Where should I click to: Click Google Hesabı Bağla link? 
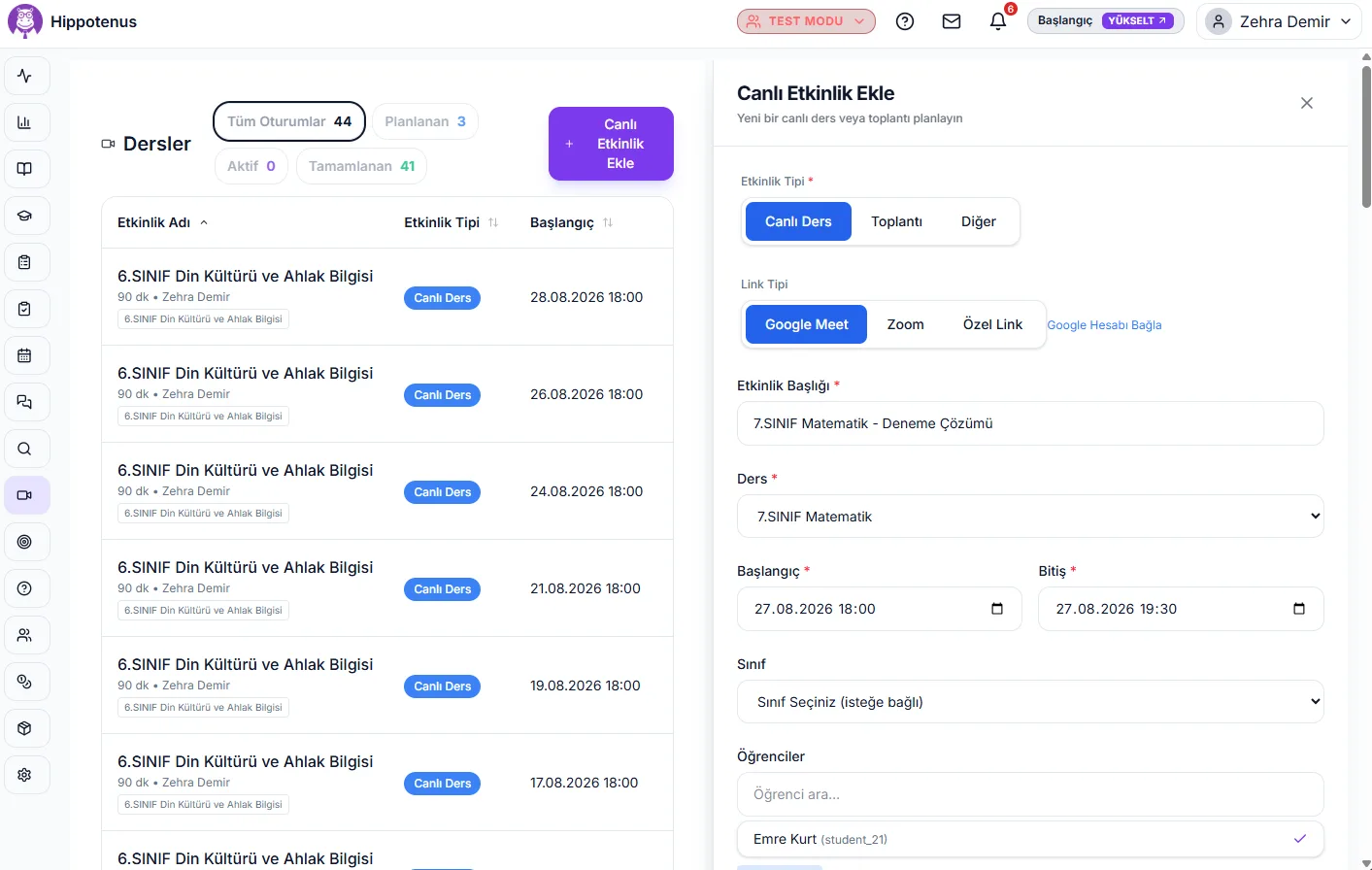pyautogui.click(x=1104, y=325)
